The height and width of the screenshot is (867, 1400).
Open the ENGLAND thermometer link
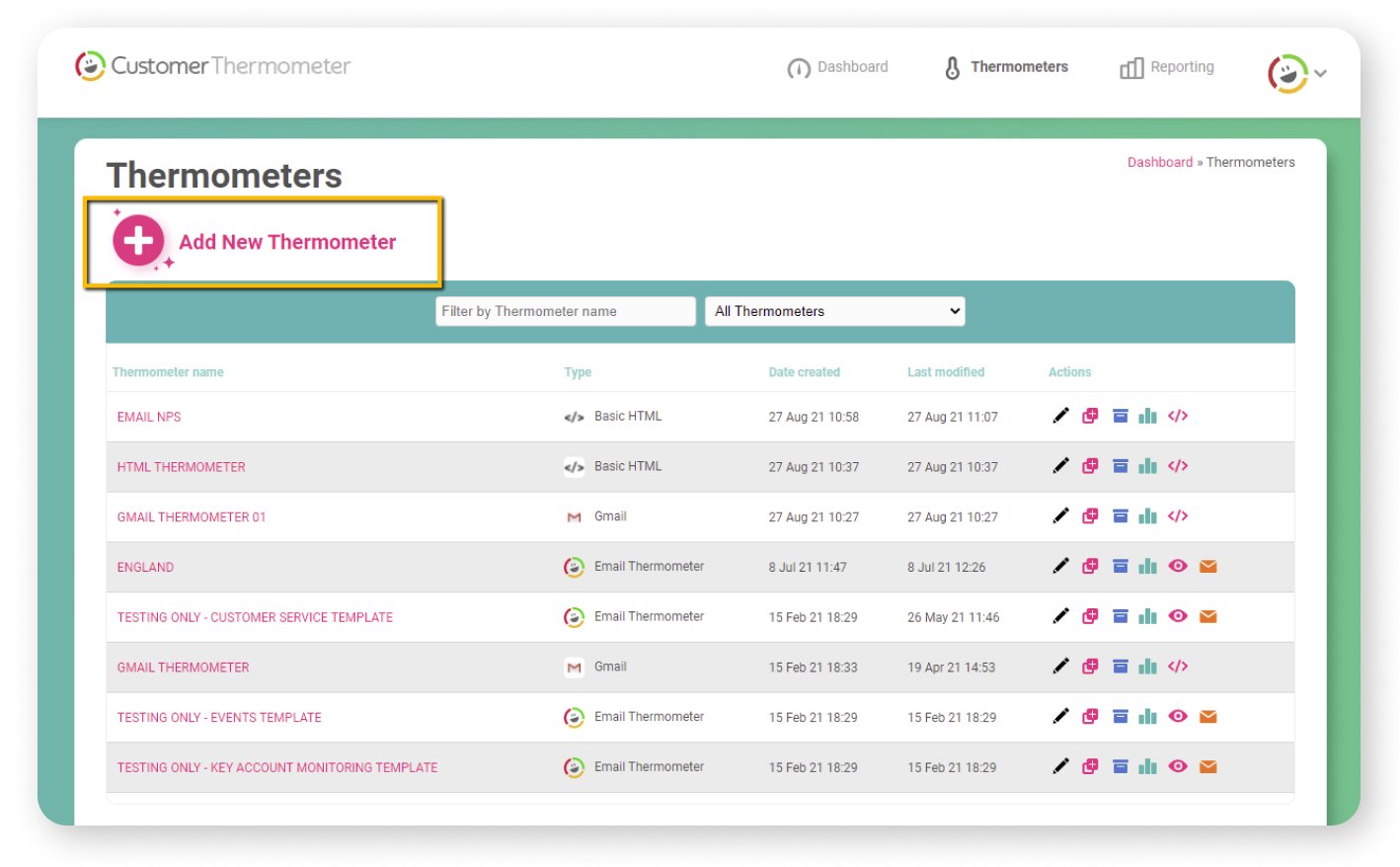145,567
